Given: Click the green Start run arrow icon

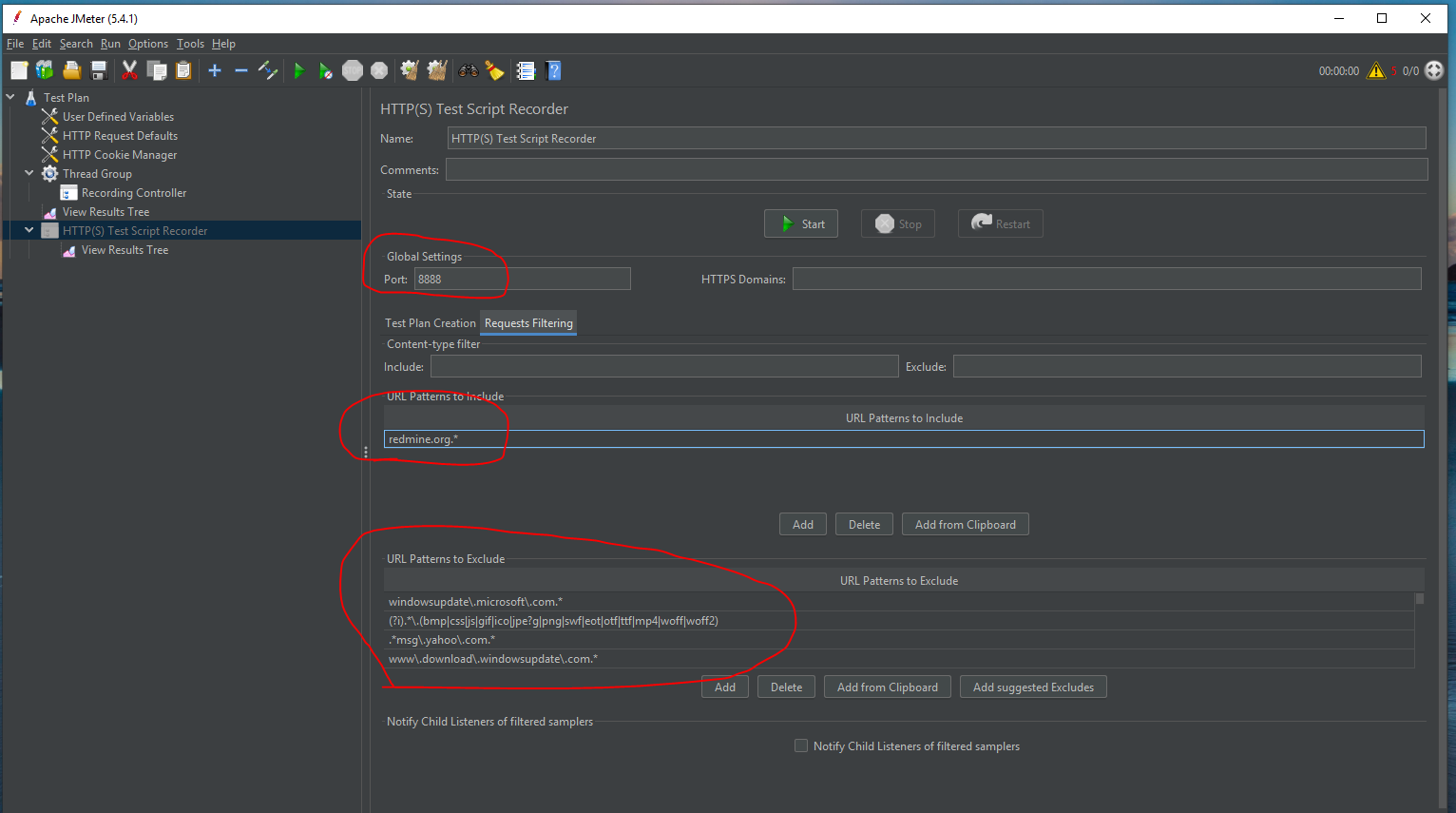Looking at the screenshot, I should [x=298, y=70].
